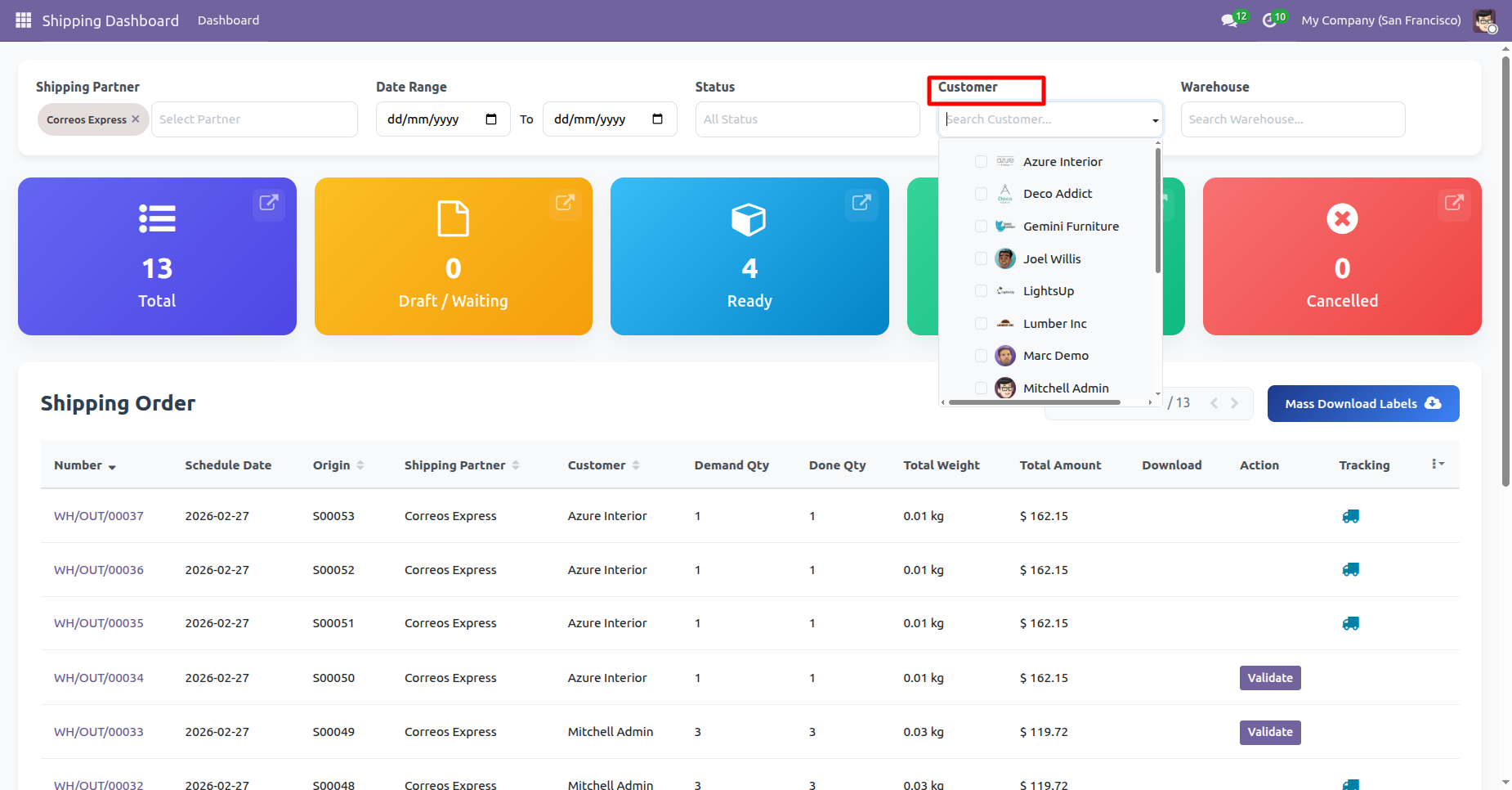The image size is (1512, 790).
Task: Collapse the Customer dropdown arrow
Action: point(1155,120)
